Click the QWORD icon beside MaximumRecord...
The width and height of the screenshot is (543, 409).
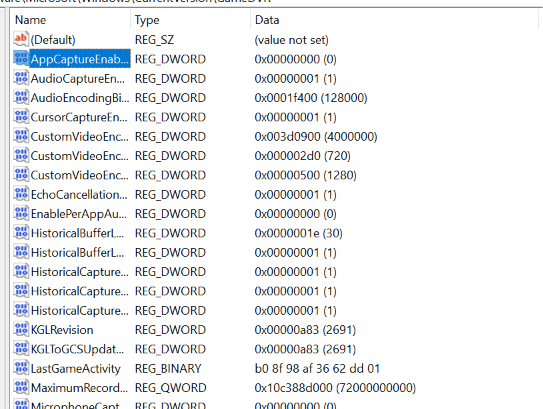(21, 388)
